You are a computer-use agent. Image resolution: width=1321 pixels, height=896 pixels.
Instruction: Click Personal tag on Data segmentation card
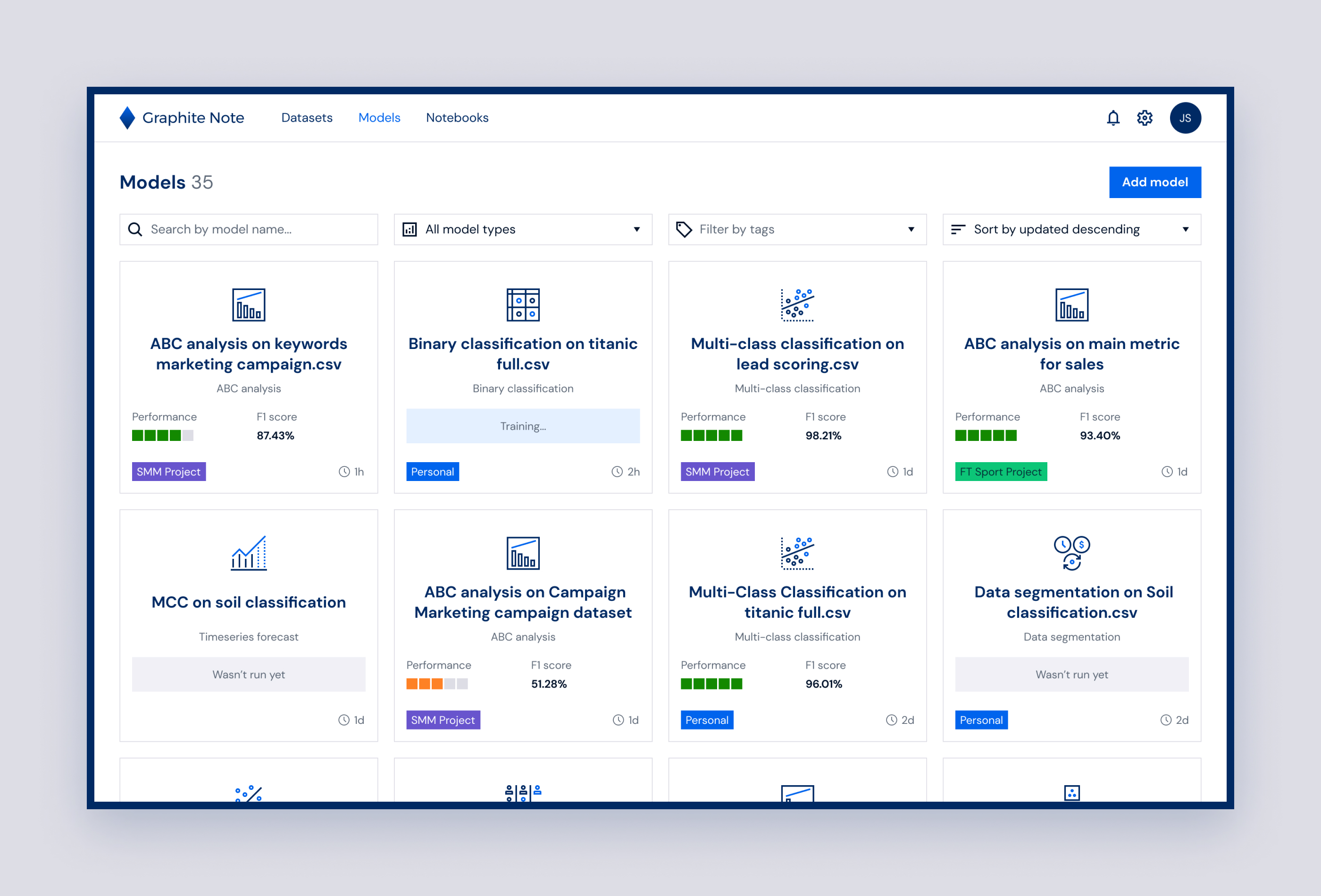tap(981, 720)
